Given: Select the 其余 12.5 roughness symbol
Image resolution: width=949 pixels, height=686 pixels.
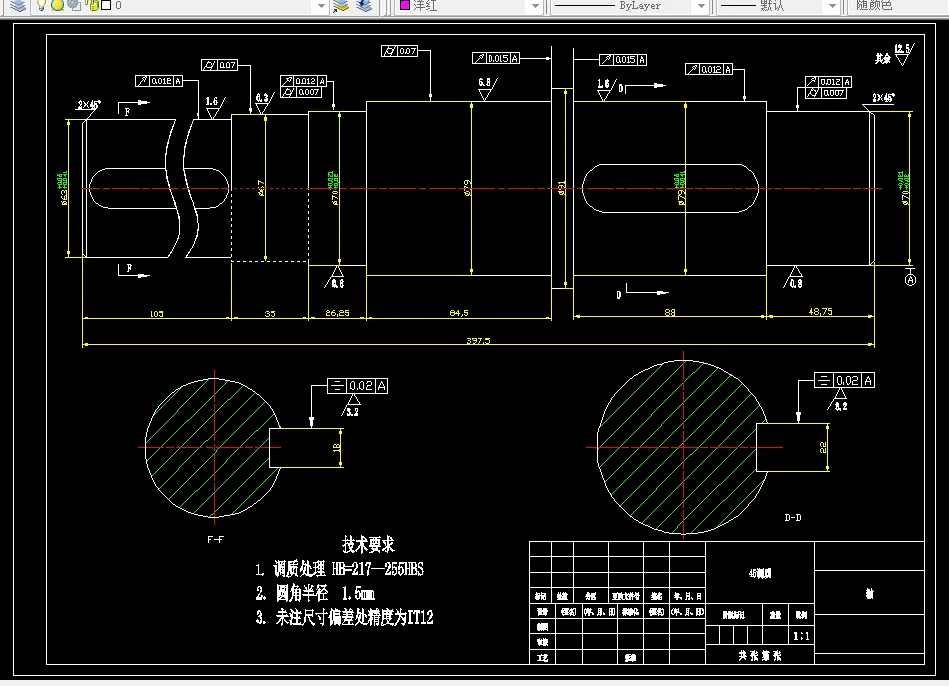Looking at the screenshot, I should coord(895,55).
